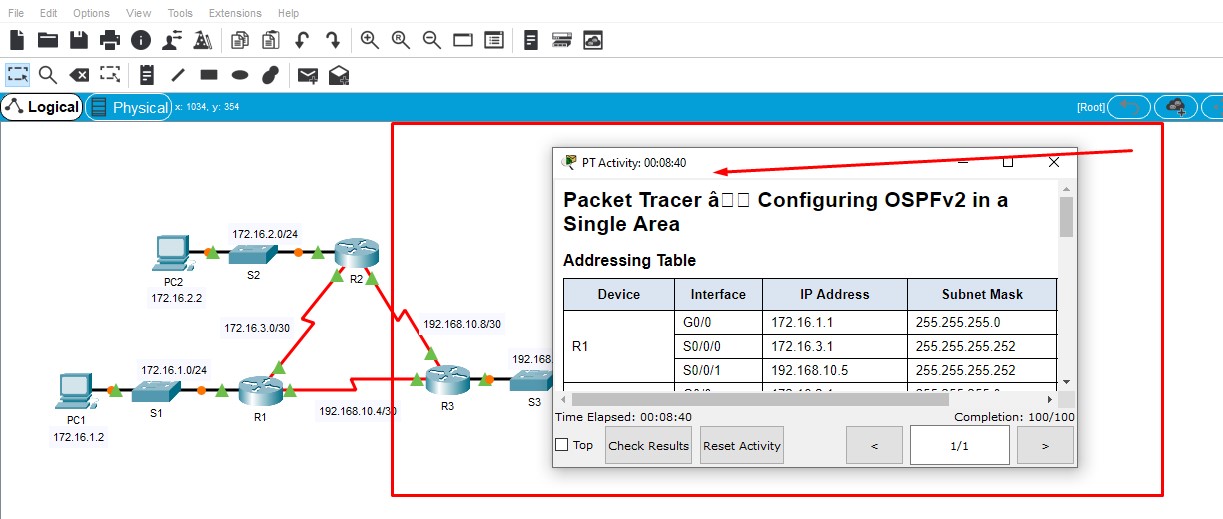This screenshot has height=519, width=1223.
Task: Undo the last action in toolbar
Action: (302, 40)
